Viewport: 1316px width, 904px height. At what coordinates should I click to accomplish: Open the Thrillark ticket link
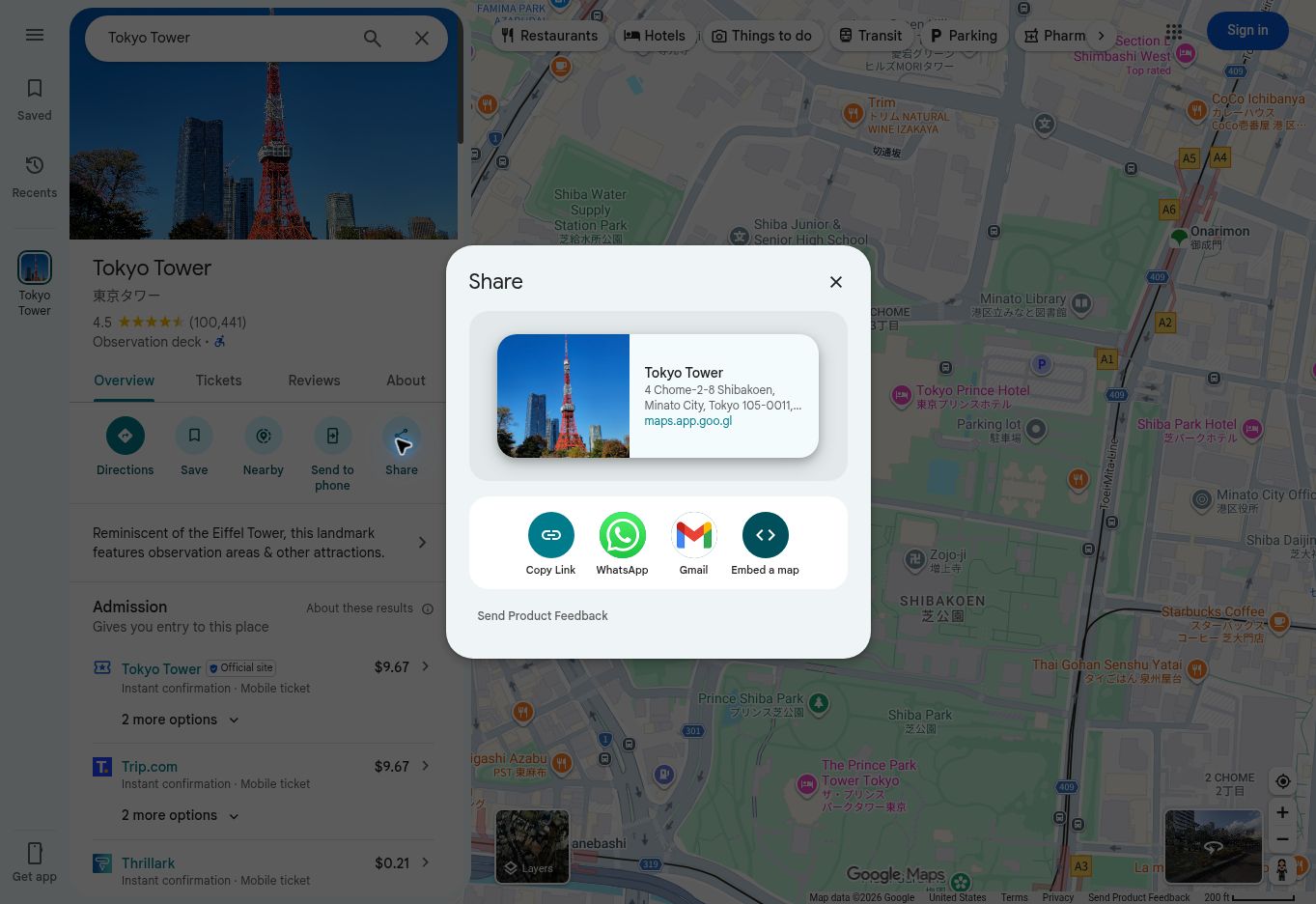point(148,863)
